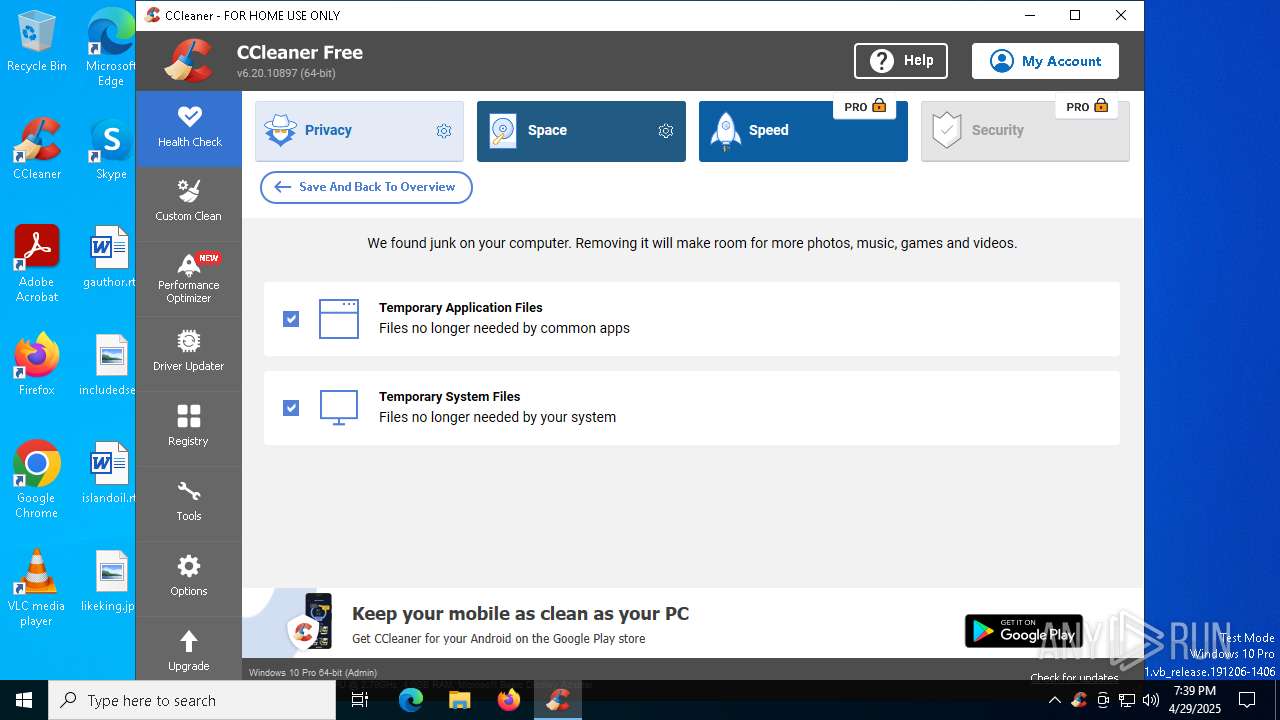Open Microsoft Edge from the taskbar
This screenshot has width=1280, height=720.
[x=411, y=700]
